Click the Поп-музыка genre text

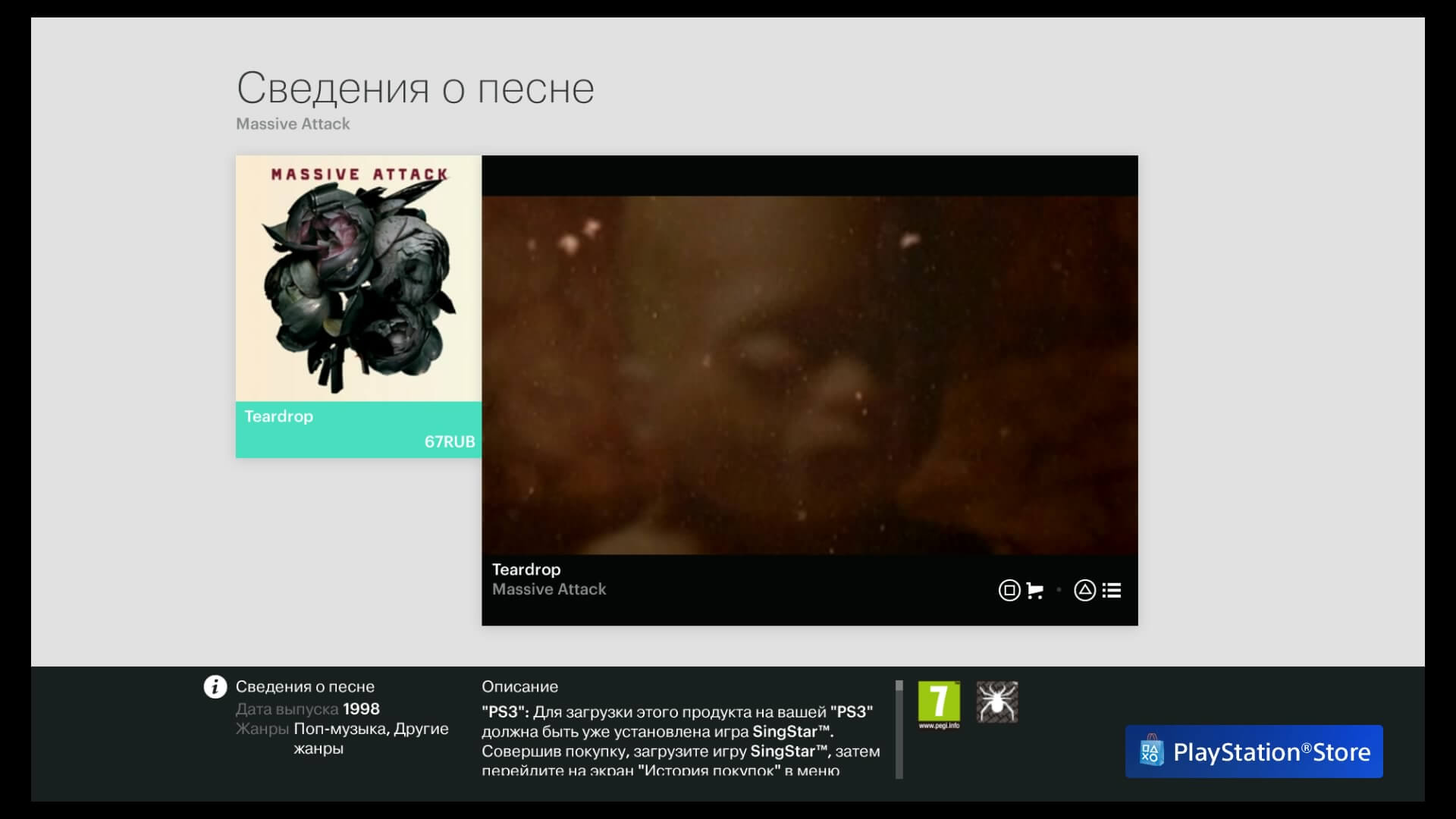340,729
